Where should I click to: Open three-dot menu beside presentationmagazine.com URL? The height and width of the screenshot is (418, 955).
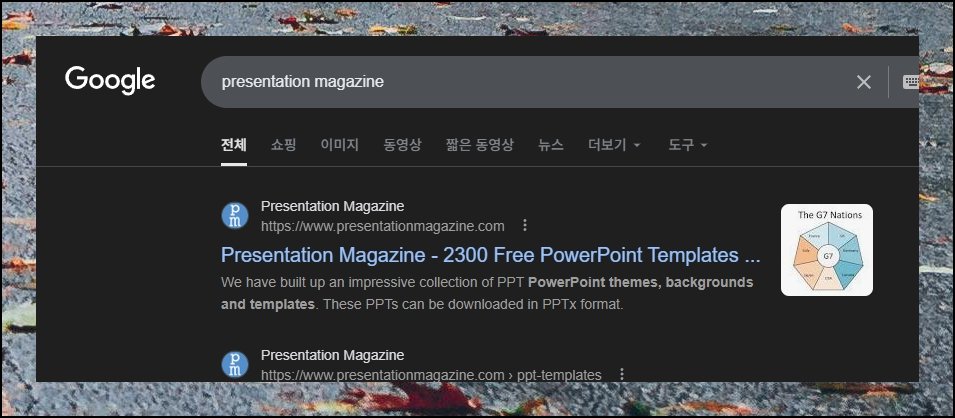tap(525, 226)
